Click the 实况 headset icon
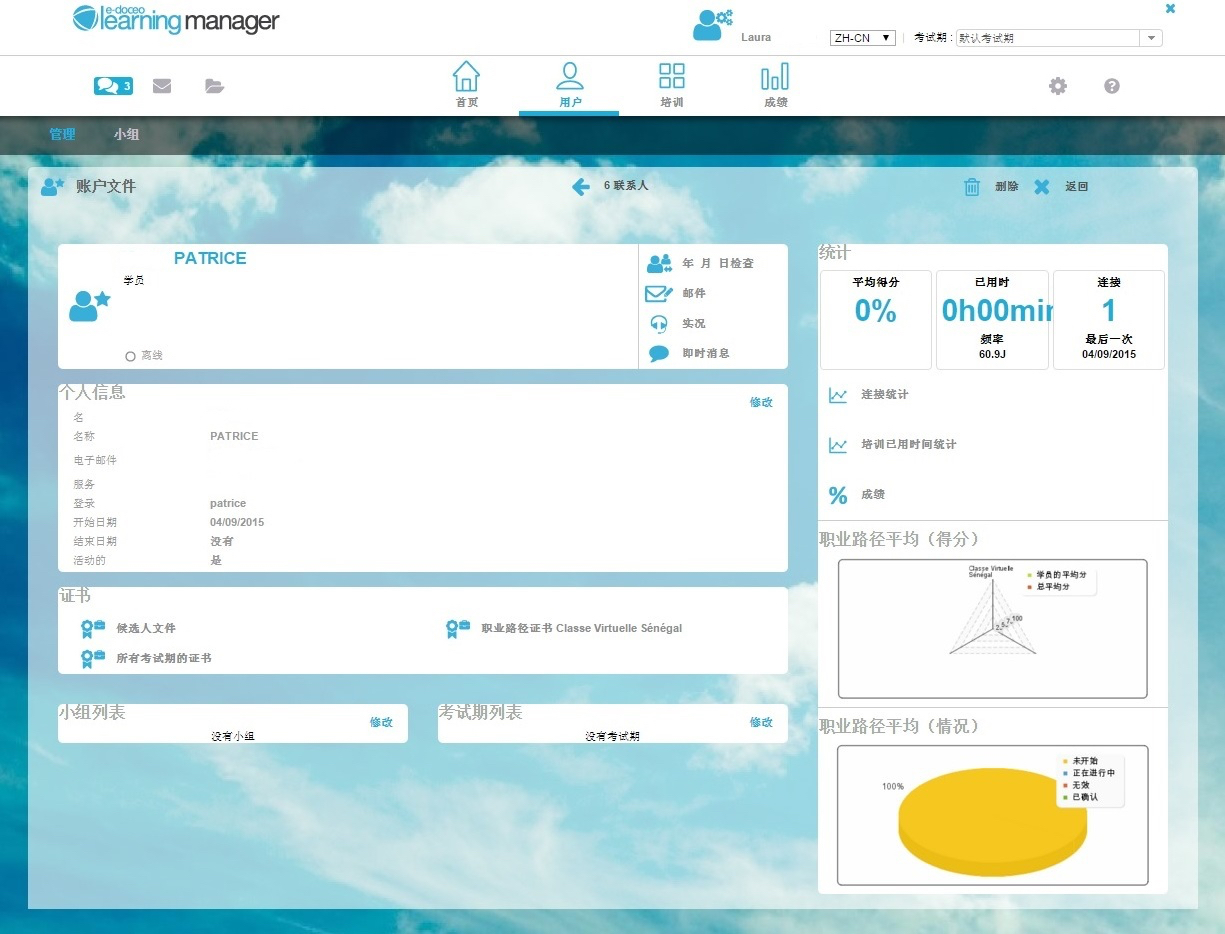The image size is (1225, 934). [658, 323]
